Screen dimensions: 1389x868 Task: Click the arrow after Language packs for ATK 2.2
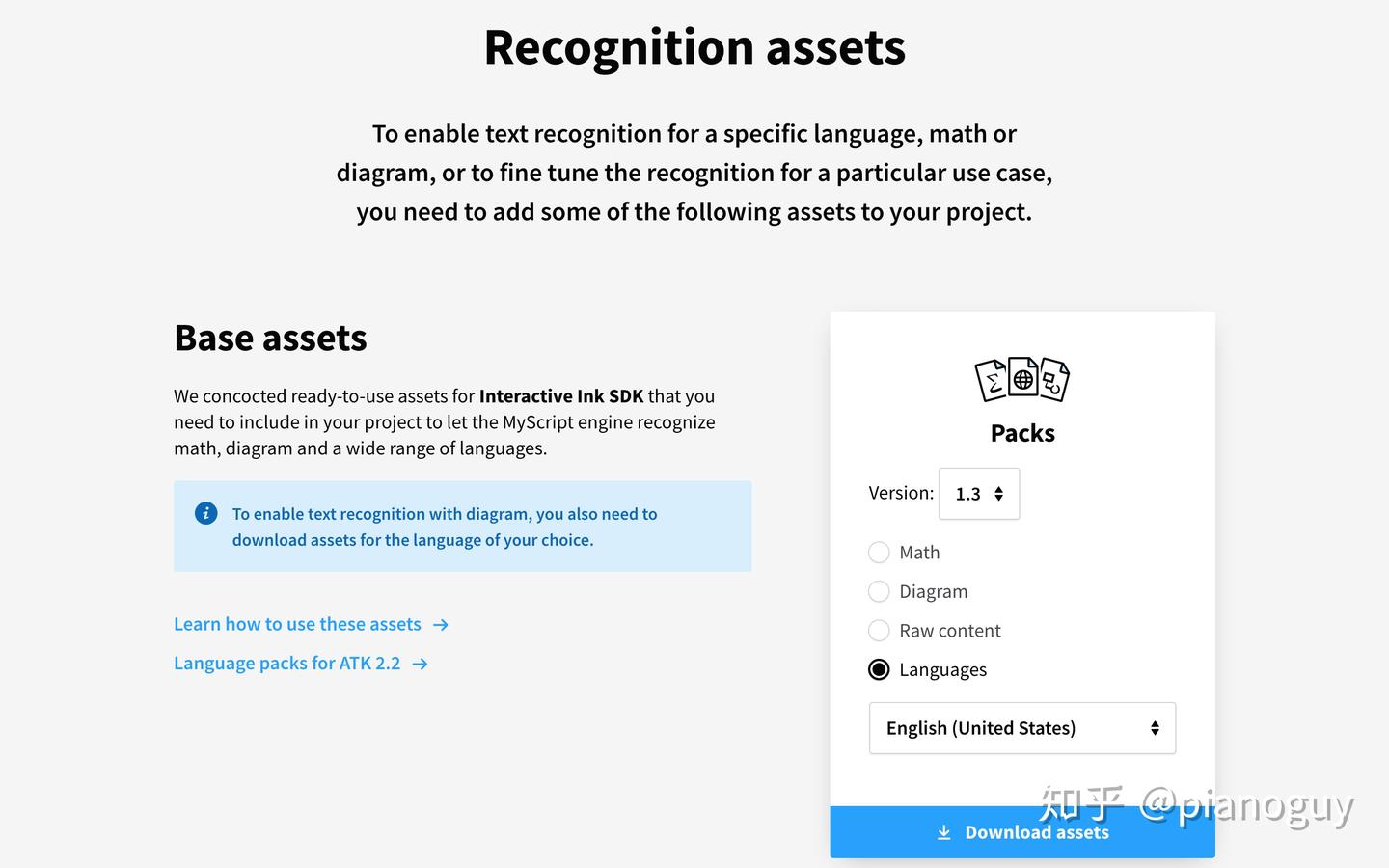click(x=419, y=664)
